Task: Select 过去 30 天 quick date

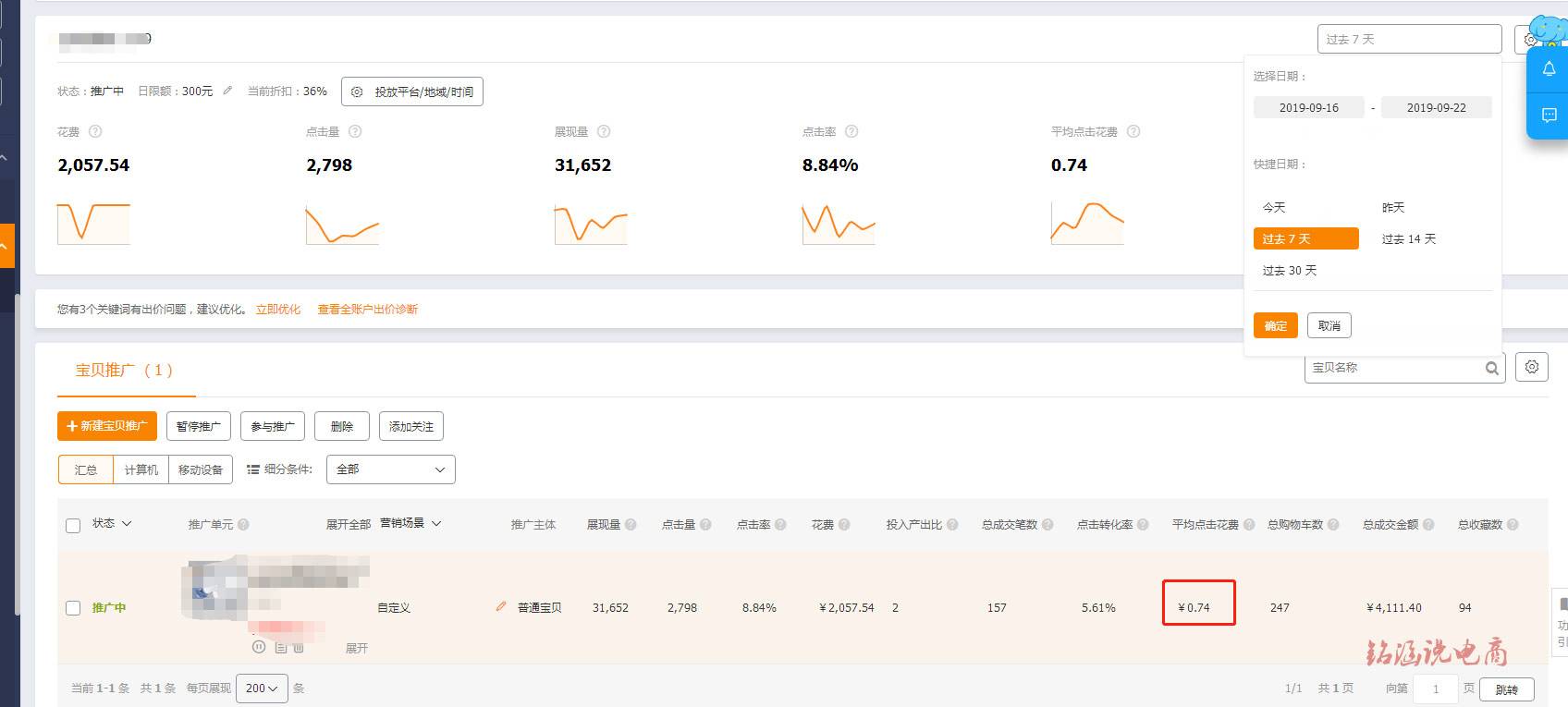Action: (1290, 270)
